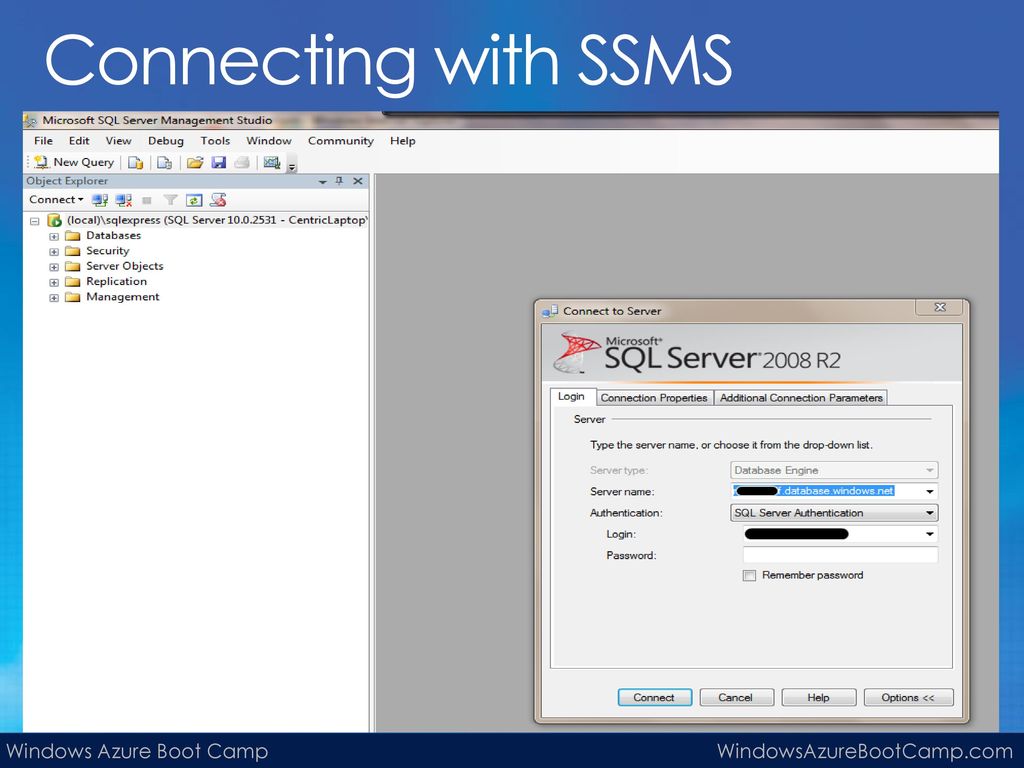Viewport: 1024px width, 768px height.
Task: Click the Password input field
Action: click(x=840, y=555)
